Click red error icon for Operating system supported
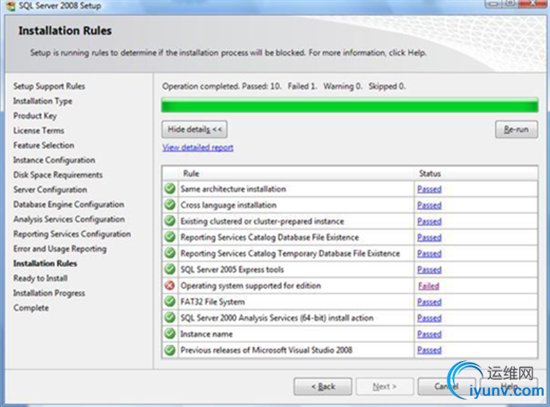Viewport: 550px width, 407px height. (x=170, y=286)
